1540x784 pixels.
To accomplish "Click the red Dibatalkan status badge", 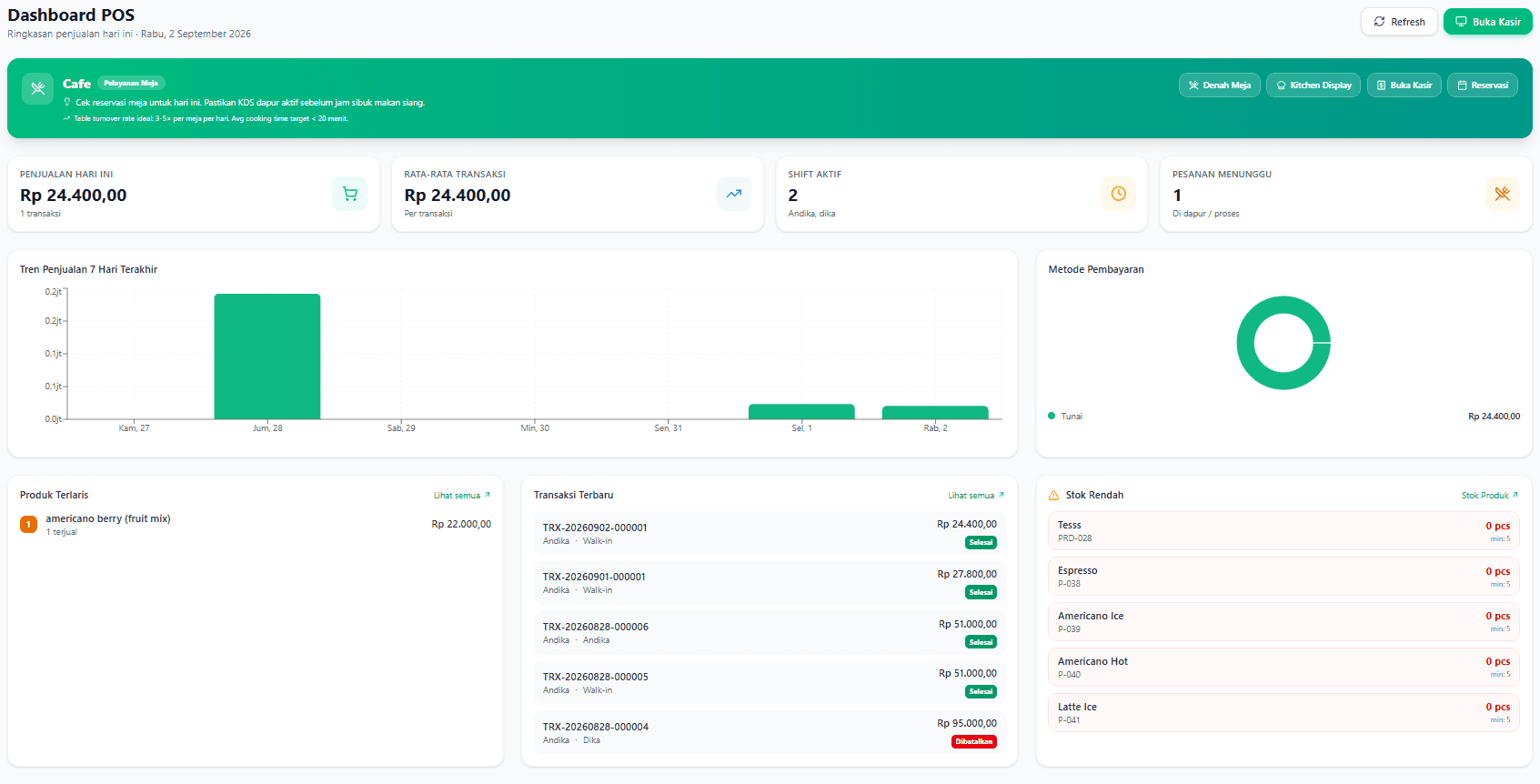I will point(974,741).
